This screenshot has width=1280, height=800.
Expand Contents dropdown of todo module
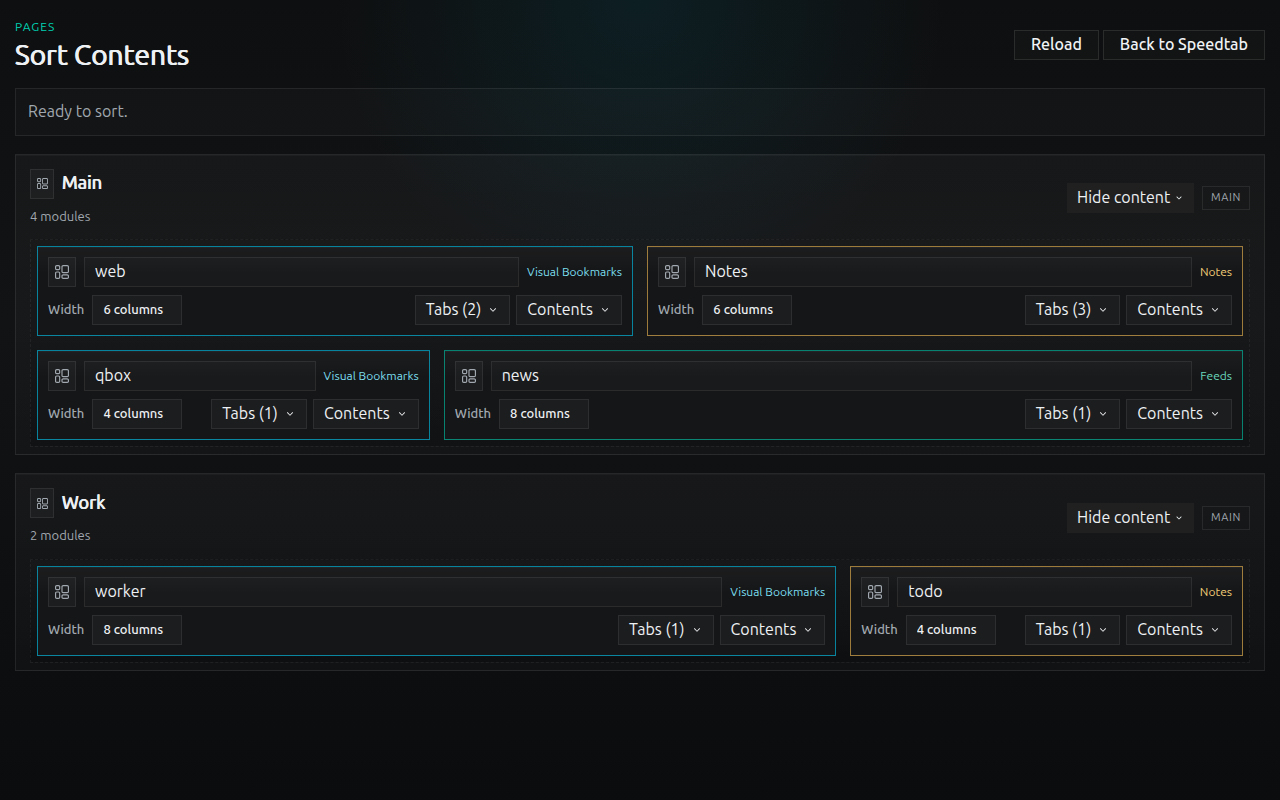click(1179, 630)
